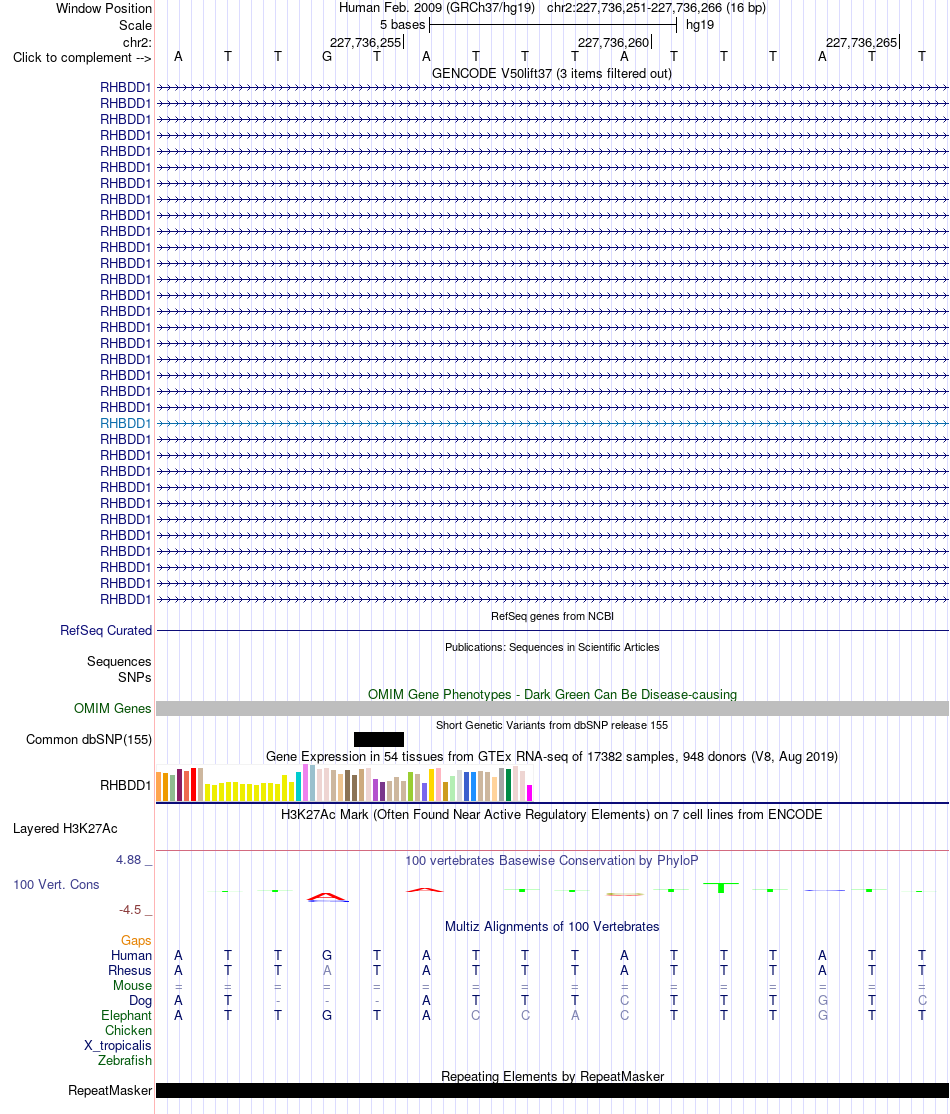Open 'Multiz Alignments of 100 Vertebrates' title
The height and width of the screenshot is (1114, 950).
pos(552,926)
